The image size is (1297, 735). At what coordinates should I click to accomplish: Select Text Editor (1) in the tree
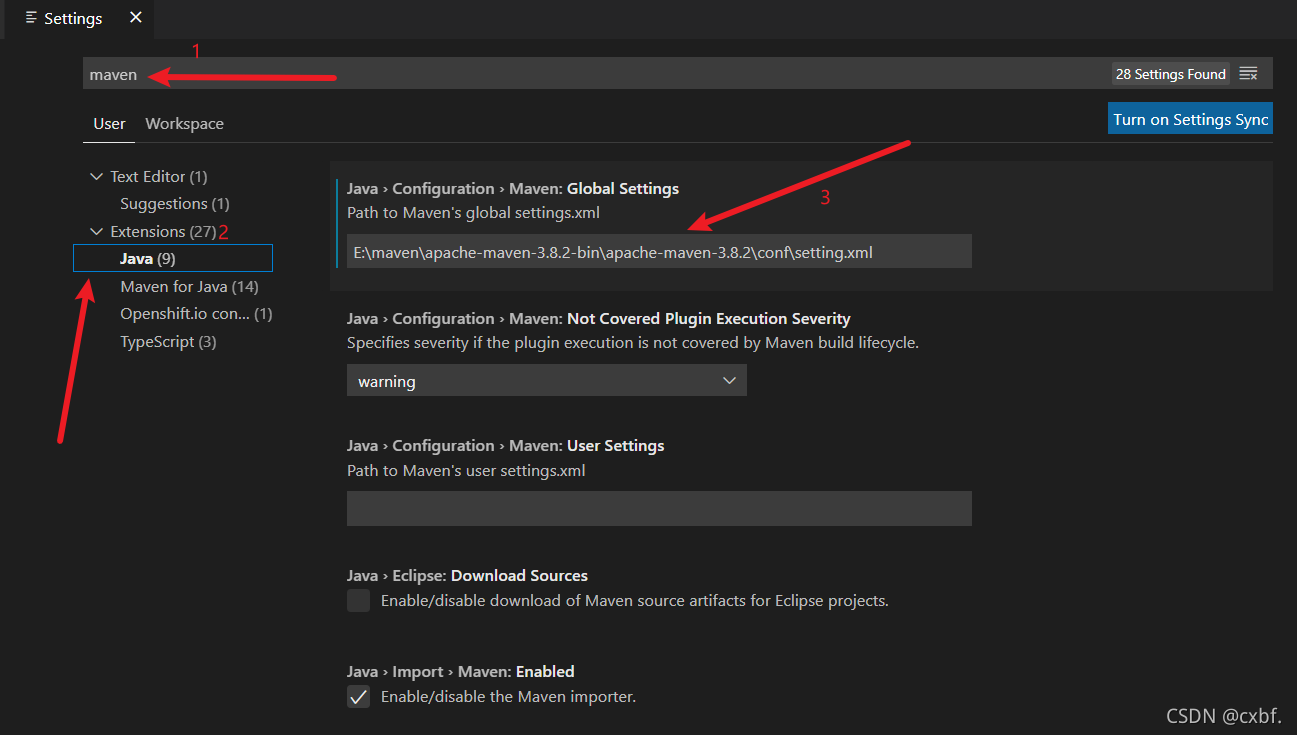(159, 176)
